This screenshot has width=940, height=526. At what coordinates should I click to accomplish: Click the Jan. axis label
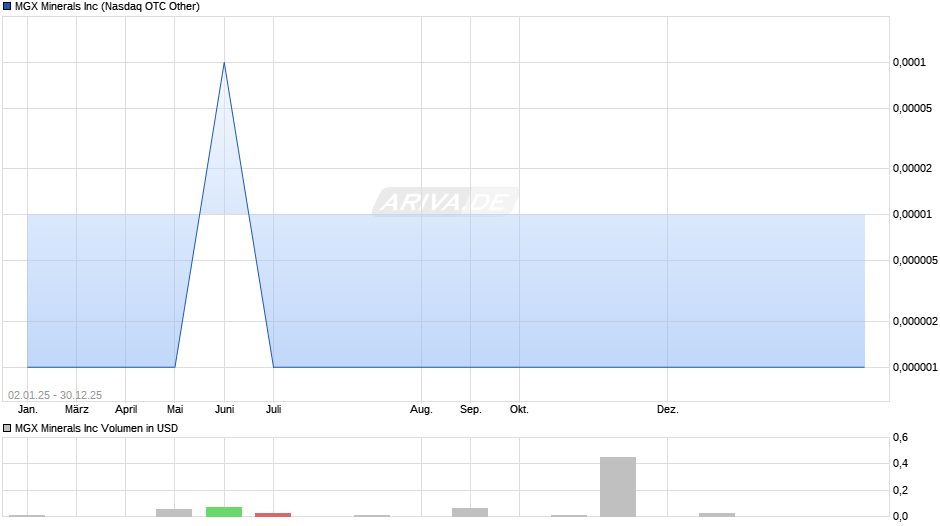(x=28, y=410)
